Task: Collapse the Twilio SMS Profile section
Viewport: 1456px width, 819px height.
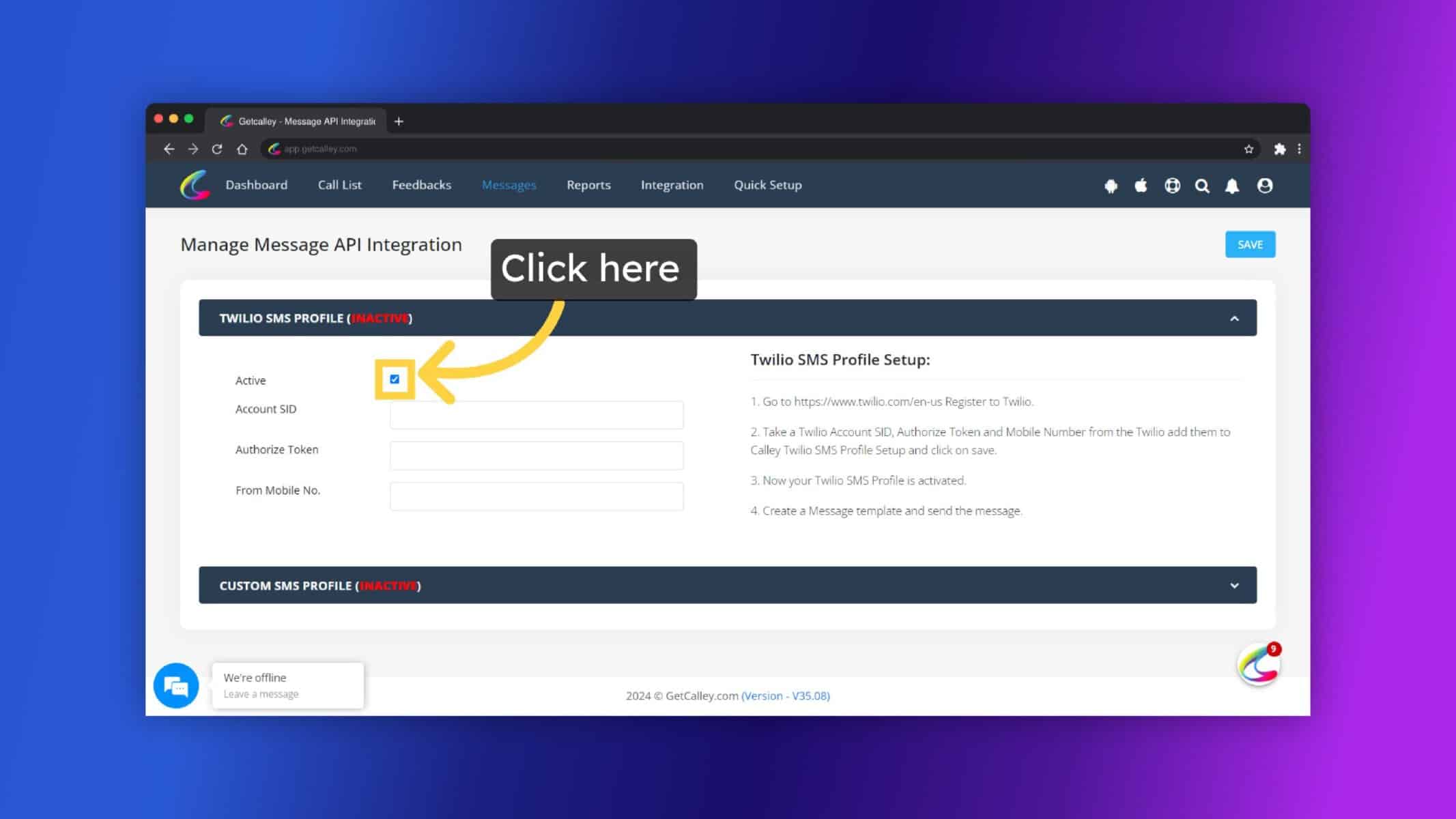Action: point(1234,318)
